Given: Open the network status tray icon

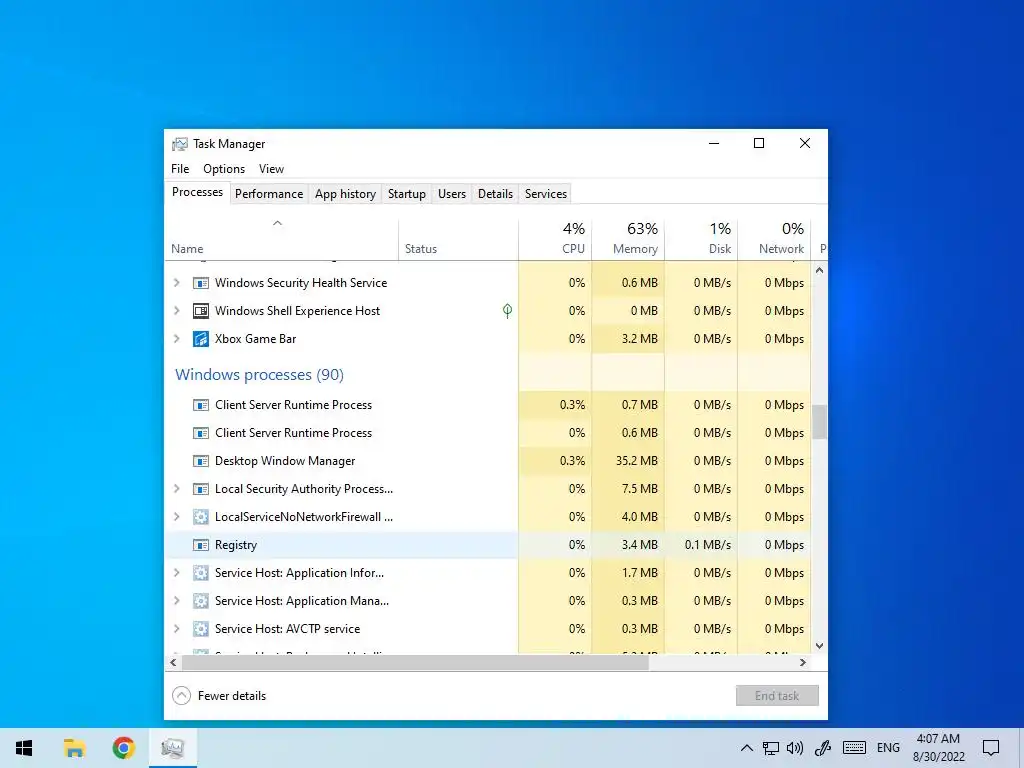Looking at the screenshot, I should (771, 748).
